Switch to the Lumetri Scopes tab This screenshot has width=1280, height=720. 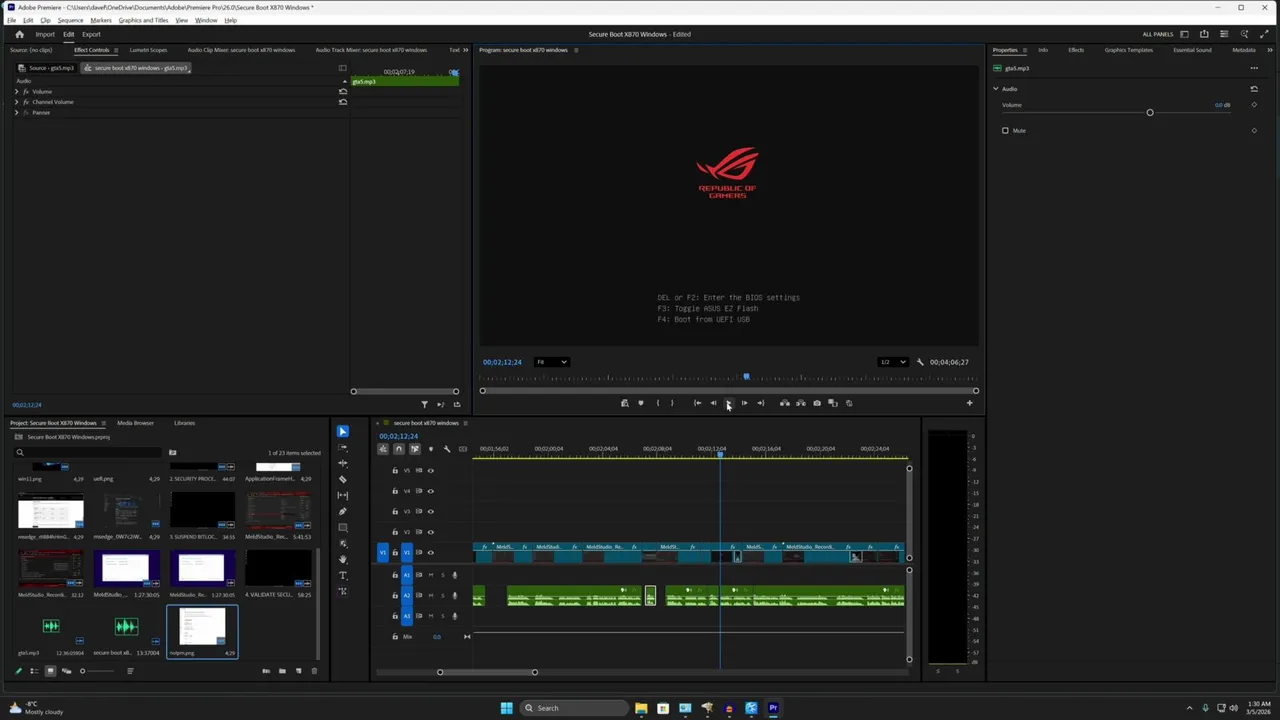148,50
